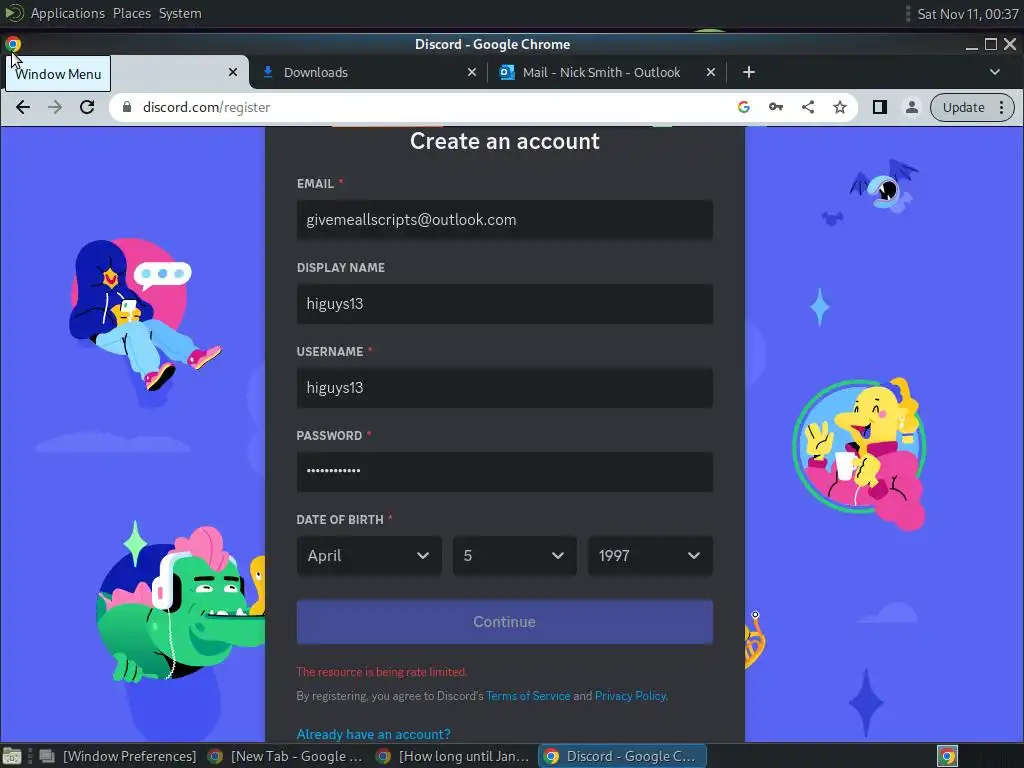
Task: Close the current Discord tab
Action: [x=232, y=72]
